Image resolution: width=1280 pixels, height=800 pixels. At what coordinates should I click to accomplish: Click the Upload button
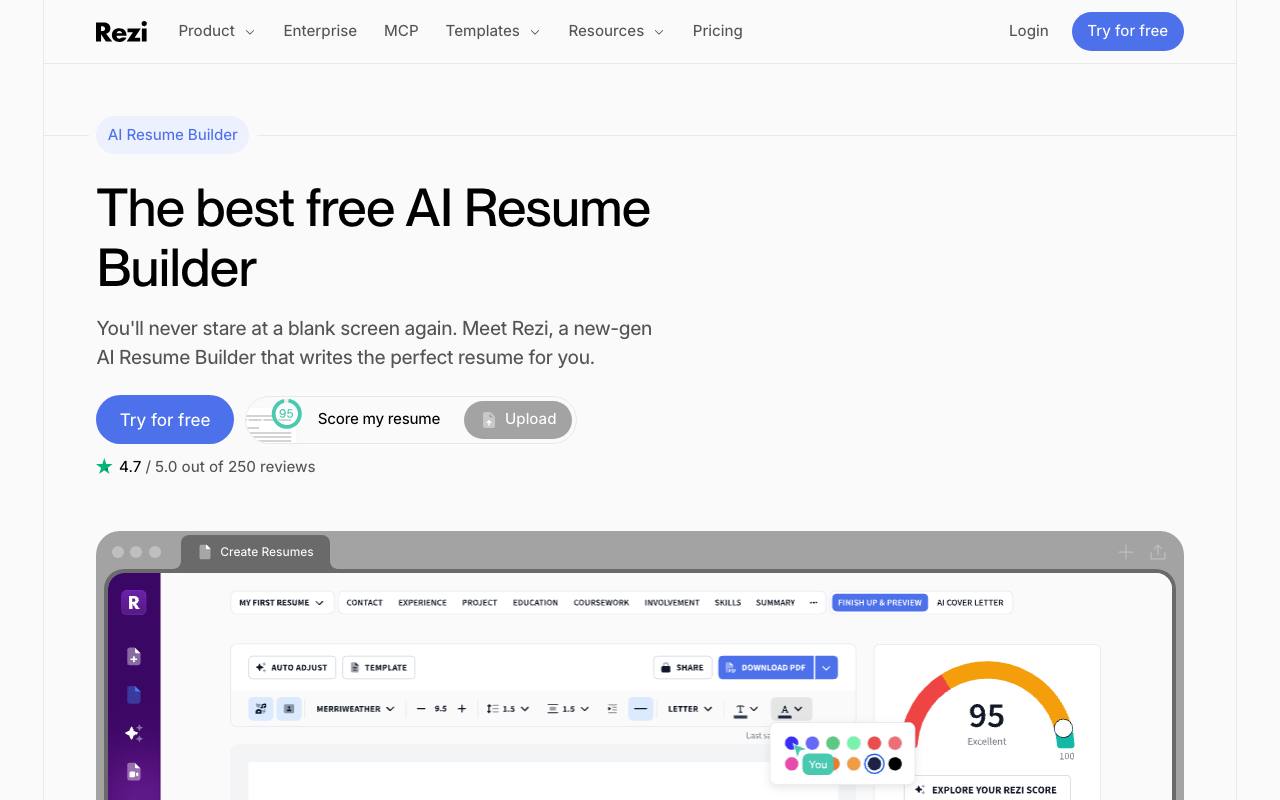coord(518,420)
